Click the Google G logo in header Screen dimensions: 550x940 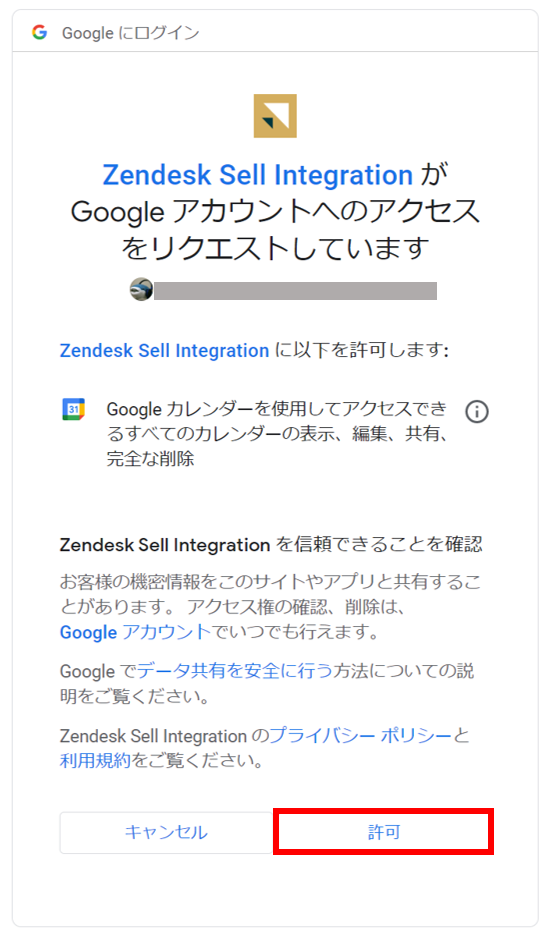(x=40, y=32)
